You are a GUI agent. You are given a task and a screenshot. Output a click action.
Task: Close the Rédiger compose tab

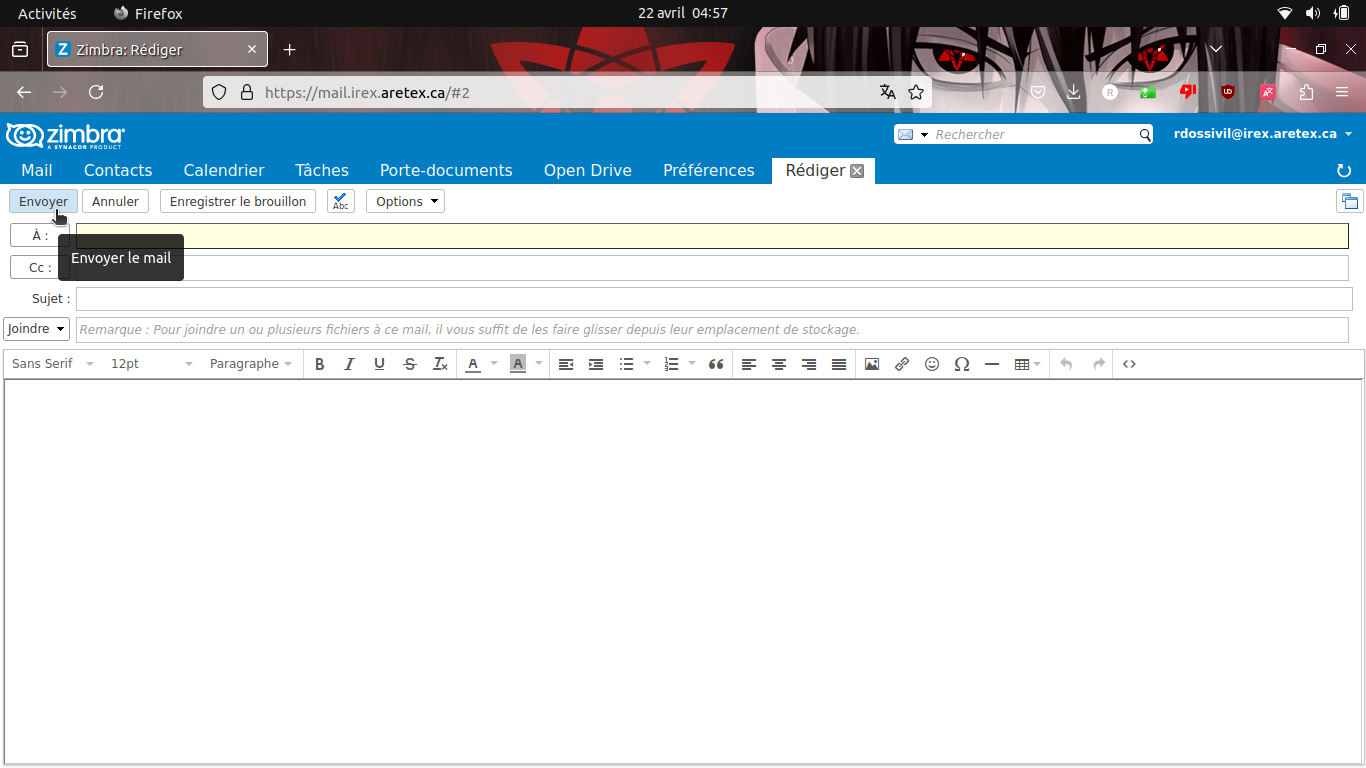coord(857,171)
